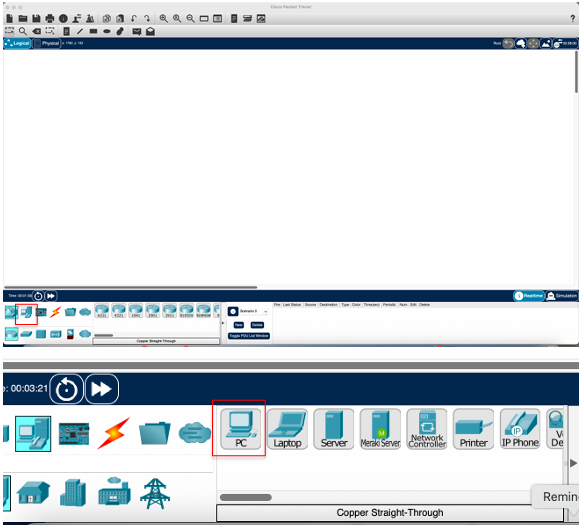
Task: Click Toggle PDU List Window button
Action: [249, 336]
